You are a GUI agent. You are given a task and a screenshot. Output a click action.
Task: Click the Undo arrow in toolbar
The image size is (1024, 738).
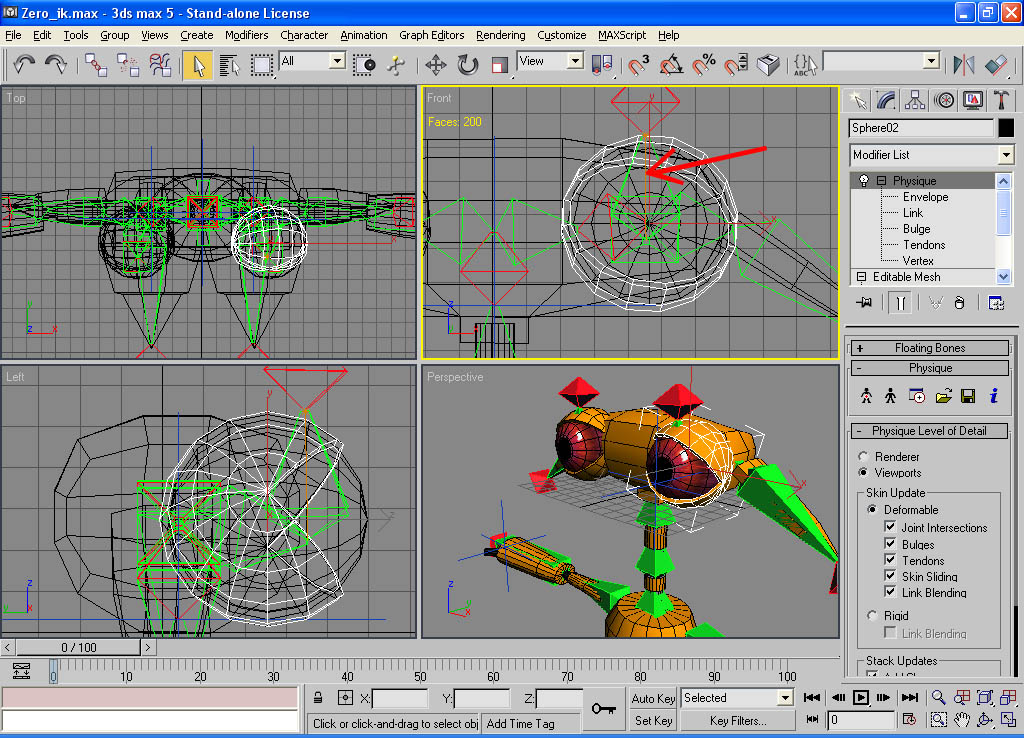coord(24,65)
